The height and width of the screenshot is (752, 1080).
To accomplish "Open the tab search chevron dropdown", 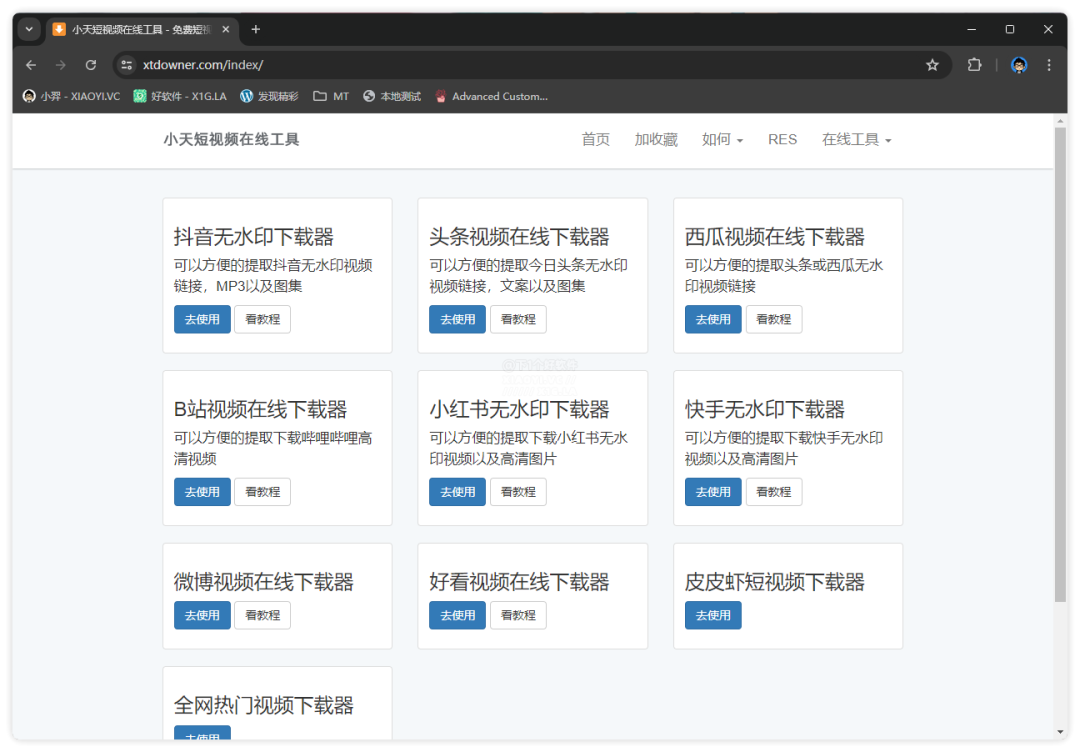I will pyautogui.click(x=29, y=29).
